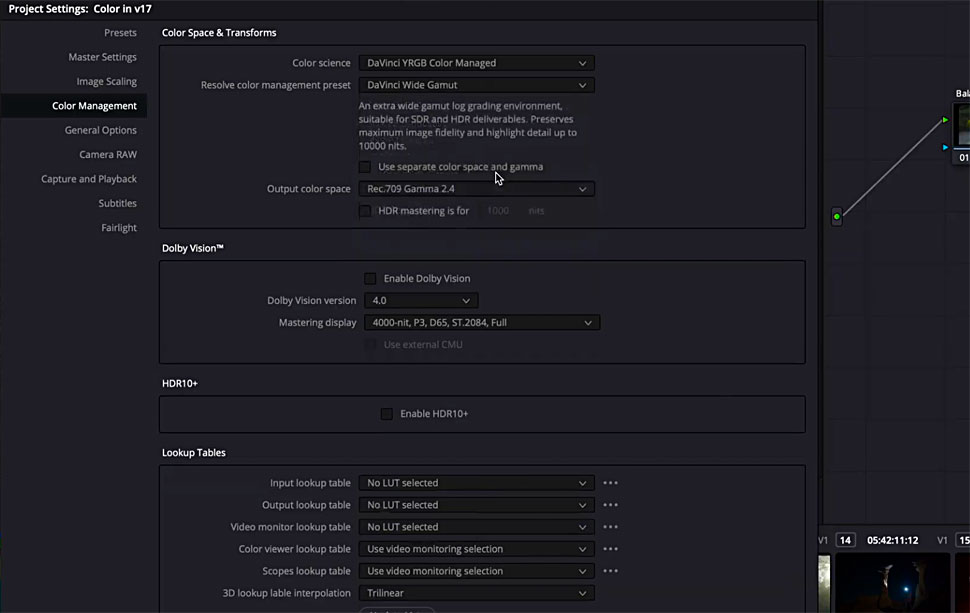Open the Output color space dropdown

[476, 189]
